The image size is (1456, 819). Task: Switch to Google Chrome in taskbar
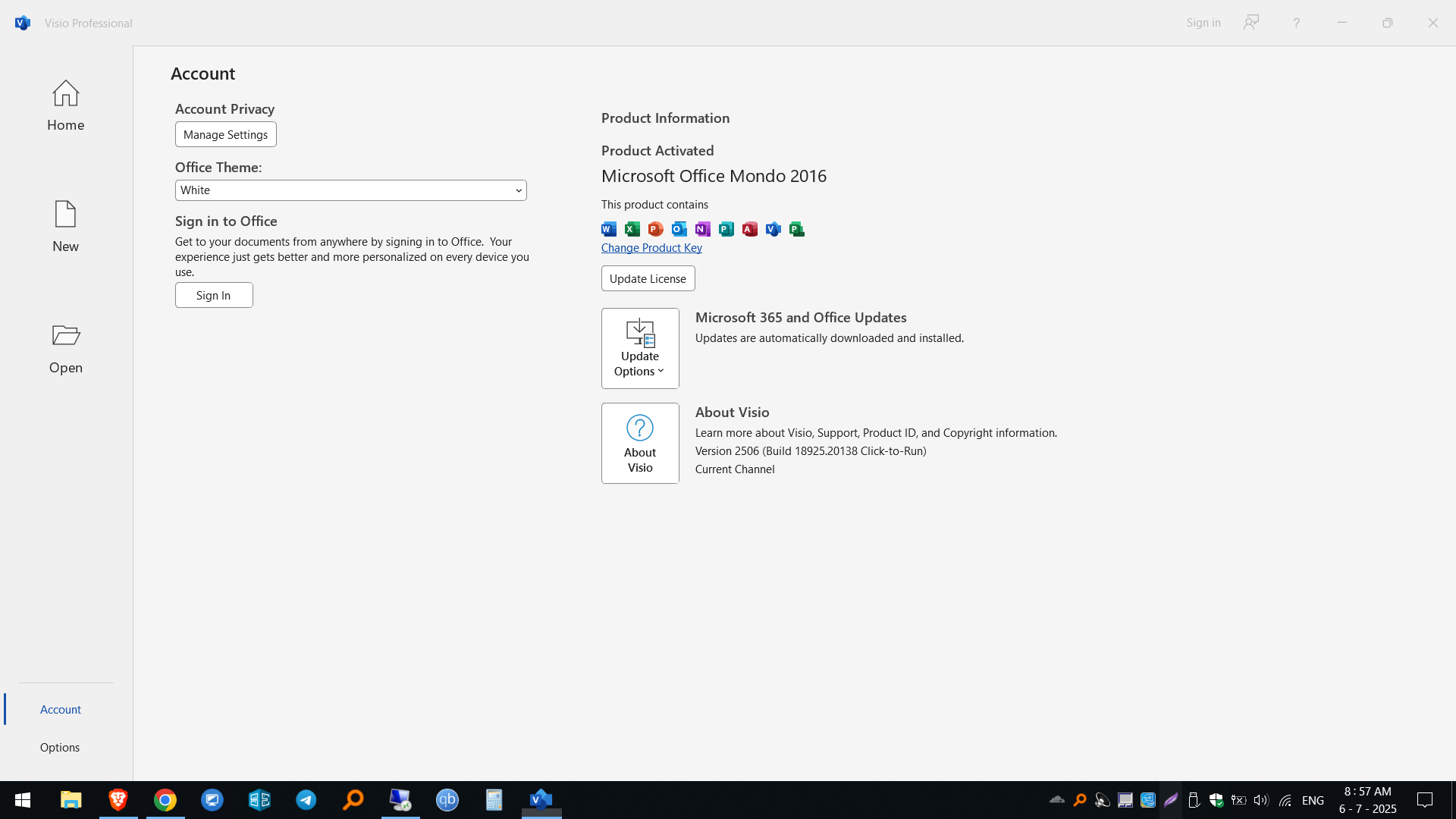pos(165,800)
